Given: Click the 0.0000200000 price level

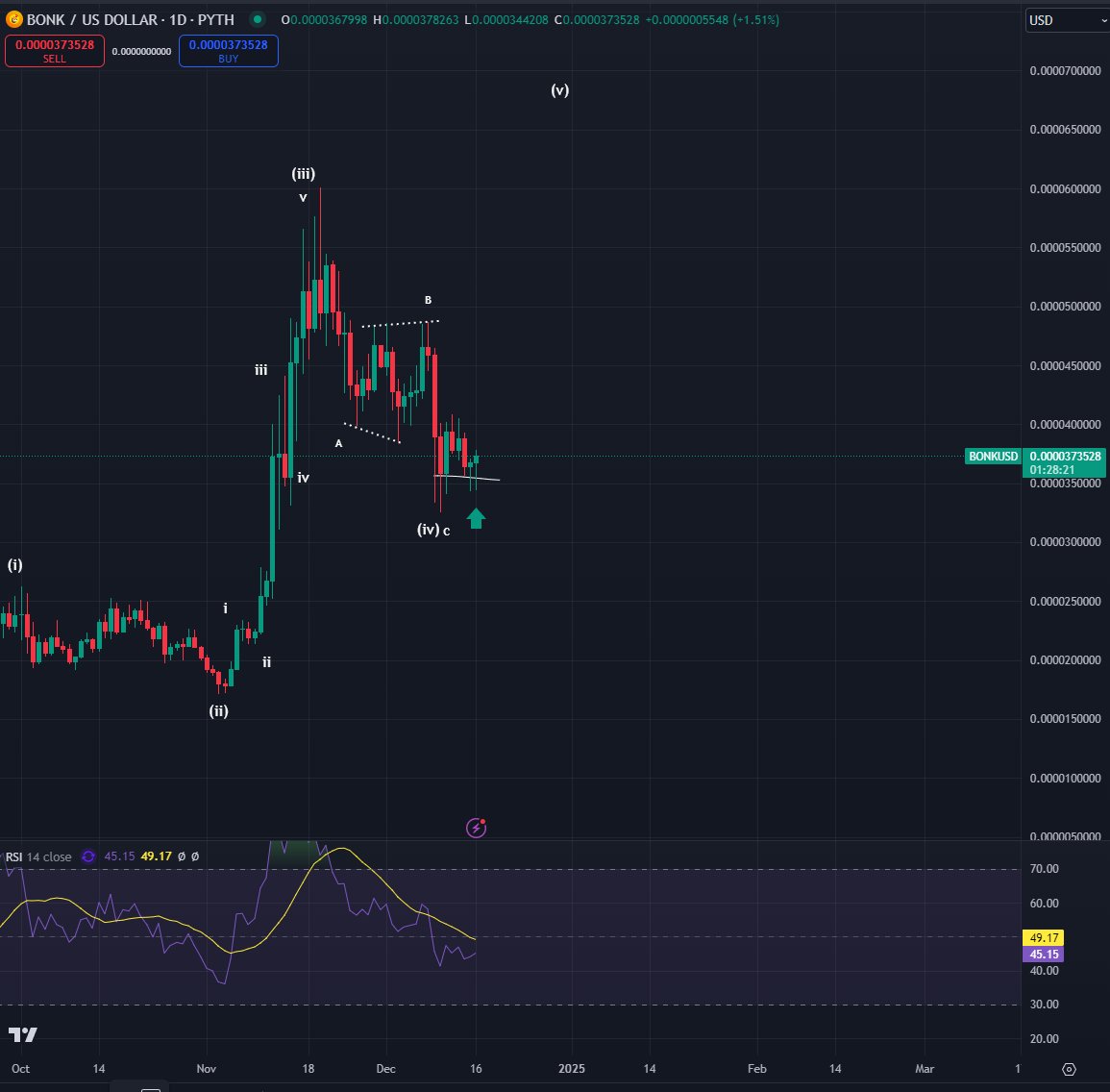Looking at the screenshot, I should point(1065,660).
